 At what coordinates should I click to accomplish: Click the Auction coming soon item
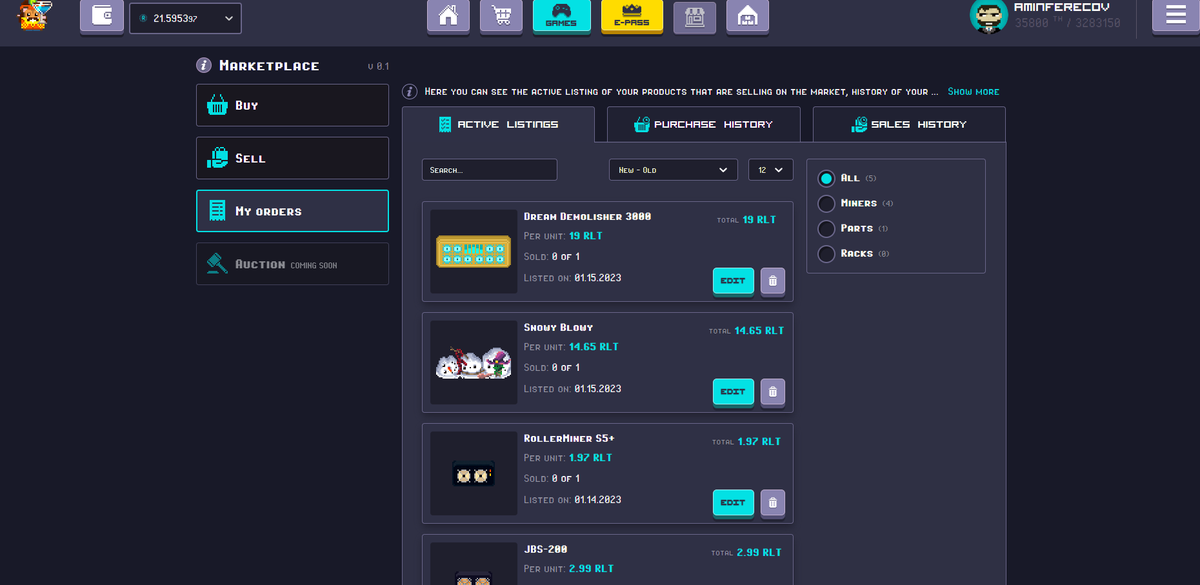click(292, 264)
